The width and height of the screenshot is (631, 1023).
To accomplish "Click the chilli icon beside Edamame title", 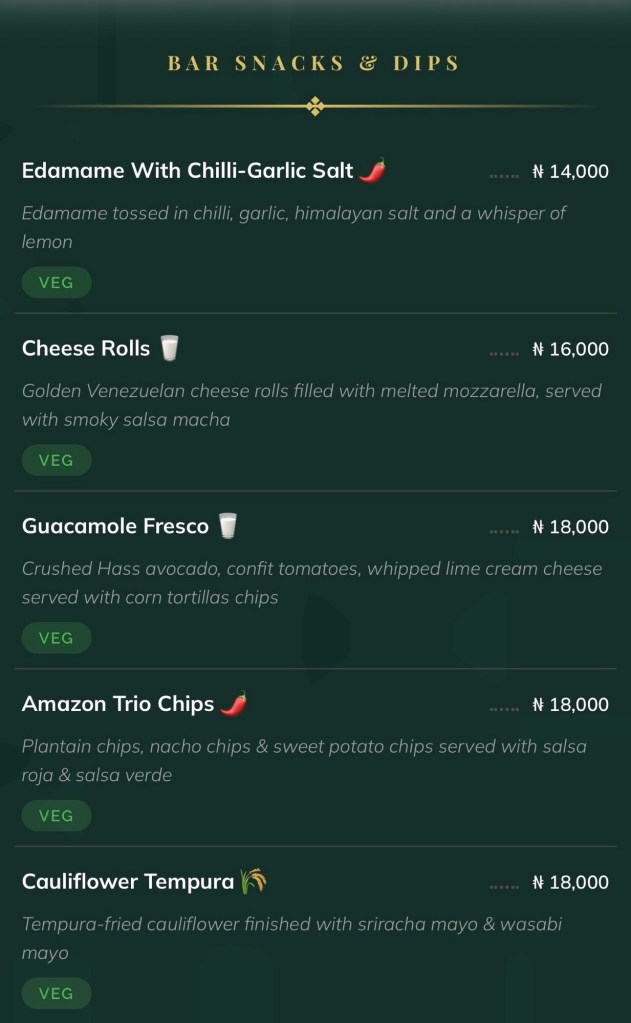I will tap(372, 171).
